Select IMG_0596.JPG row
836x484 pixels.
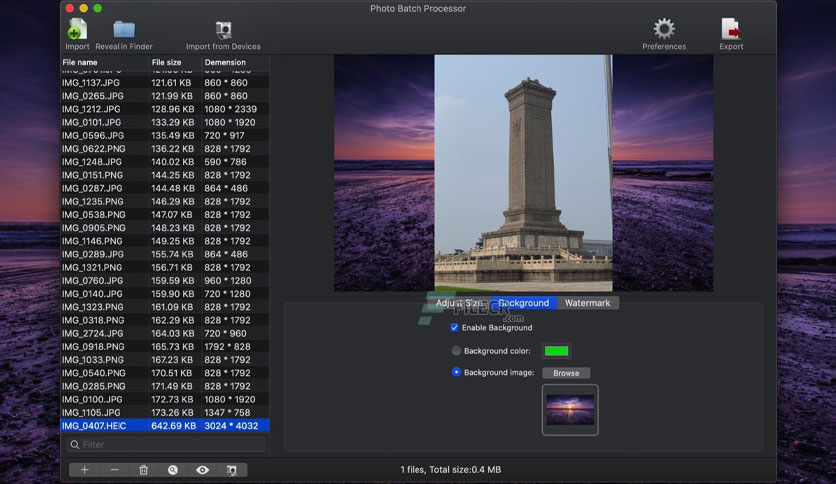click(165, 135)
